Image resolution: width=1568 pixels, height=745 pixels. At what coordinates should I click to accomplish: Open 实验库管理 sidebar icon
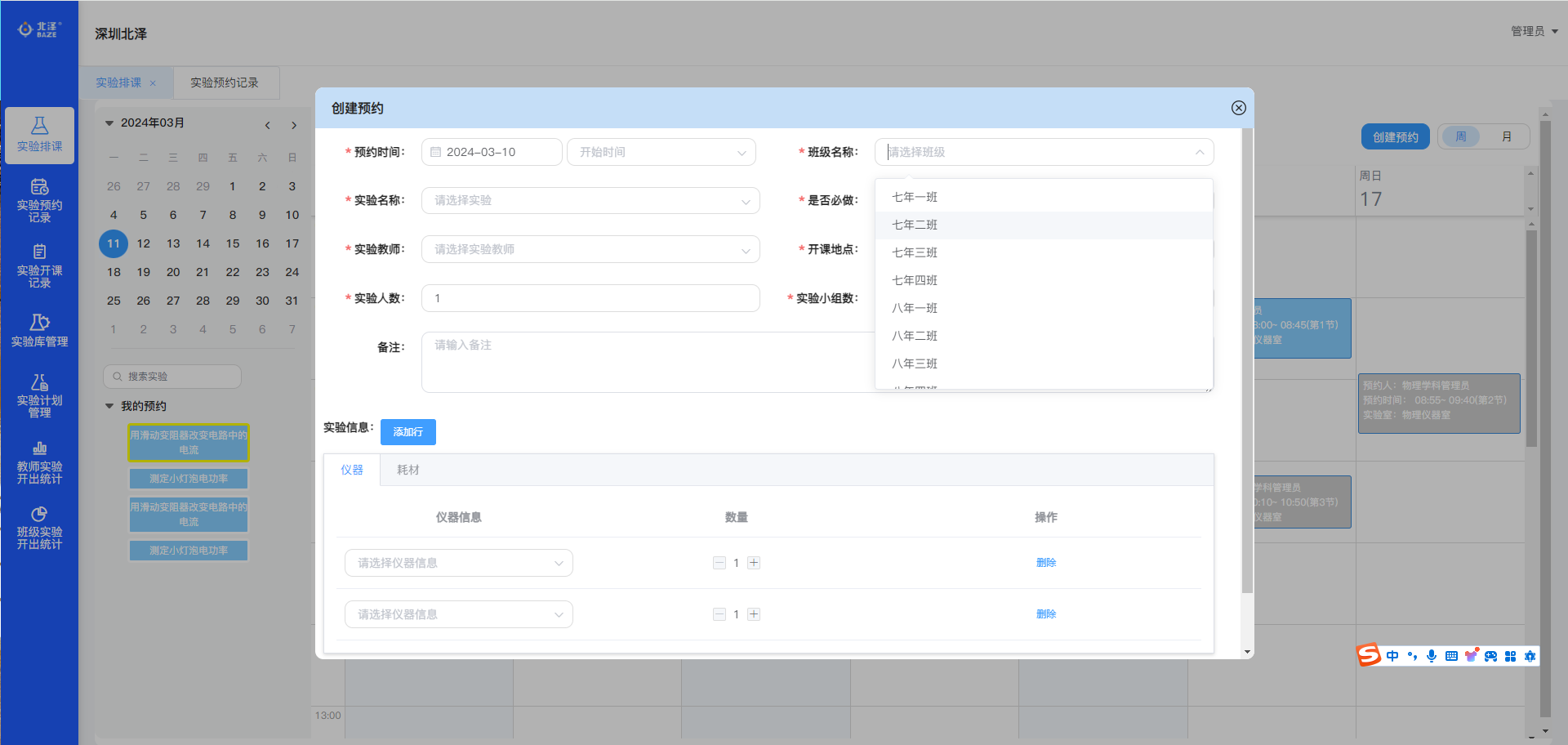pyautogui.click(x=39, y=323)
